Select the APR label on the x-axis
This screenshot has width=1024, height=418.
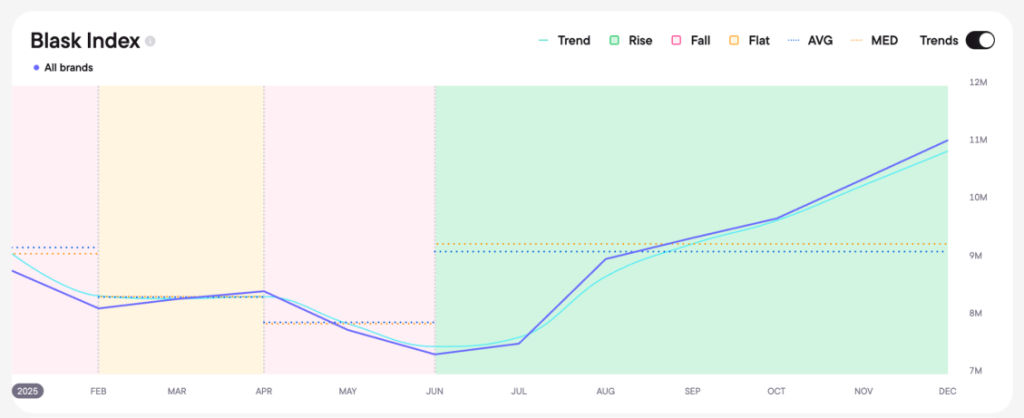click(x=264, y=391)
